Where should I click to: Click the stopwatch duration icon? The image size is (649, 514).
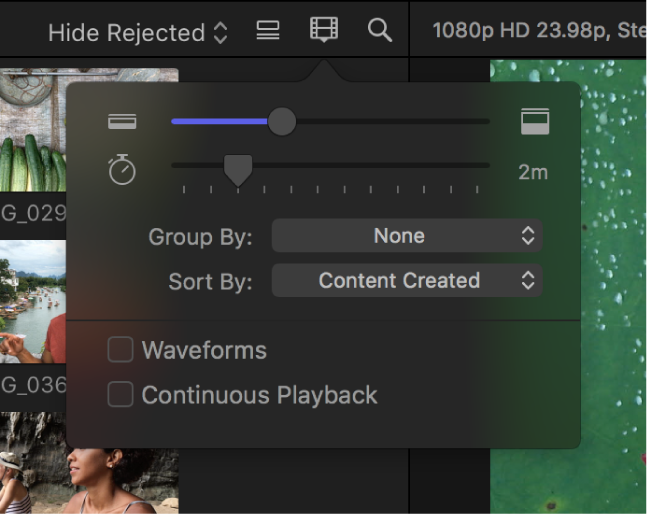coord(122,171)
